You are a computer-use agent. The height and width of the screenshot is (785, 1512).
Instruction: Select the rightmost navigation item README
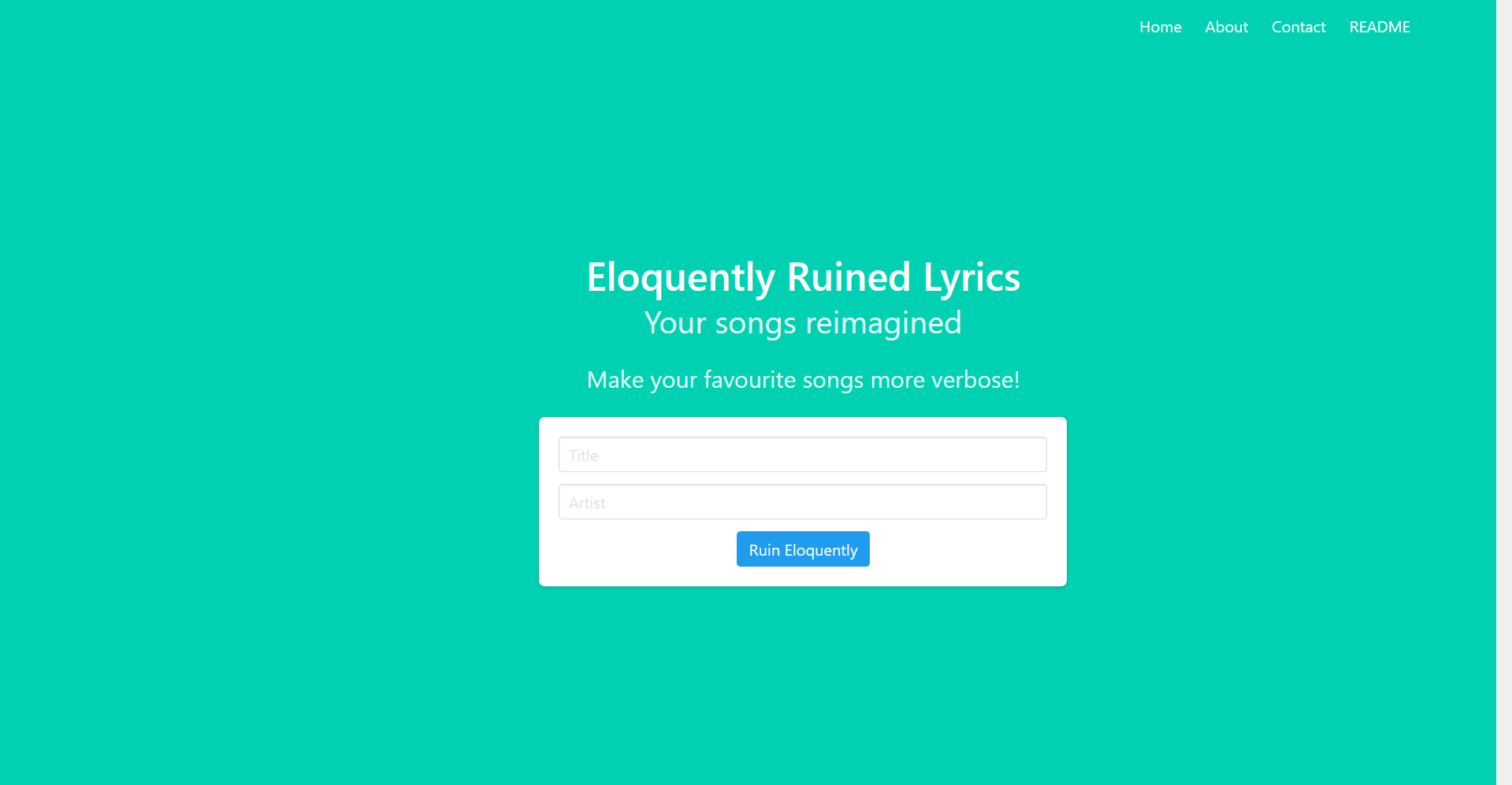[x=1379, y=26]
